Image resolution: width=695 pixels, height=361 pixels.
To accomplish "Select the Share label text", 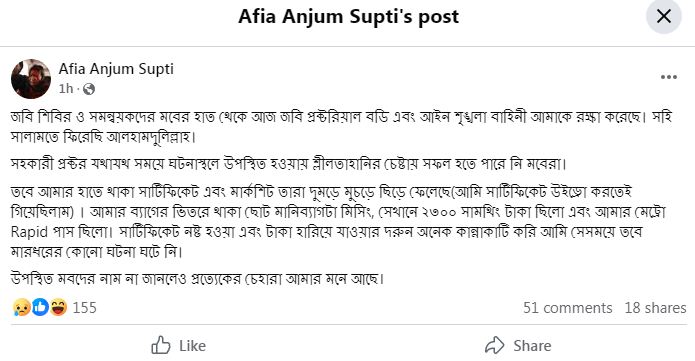I will pos(532,346).
